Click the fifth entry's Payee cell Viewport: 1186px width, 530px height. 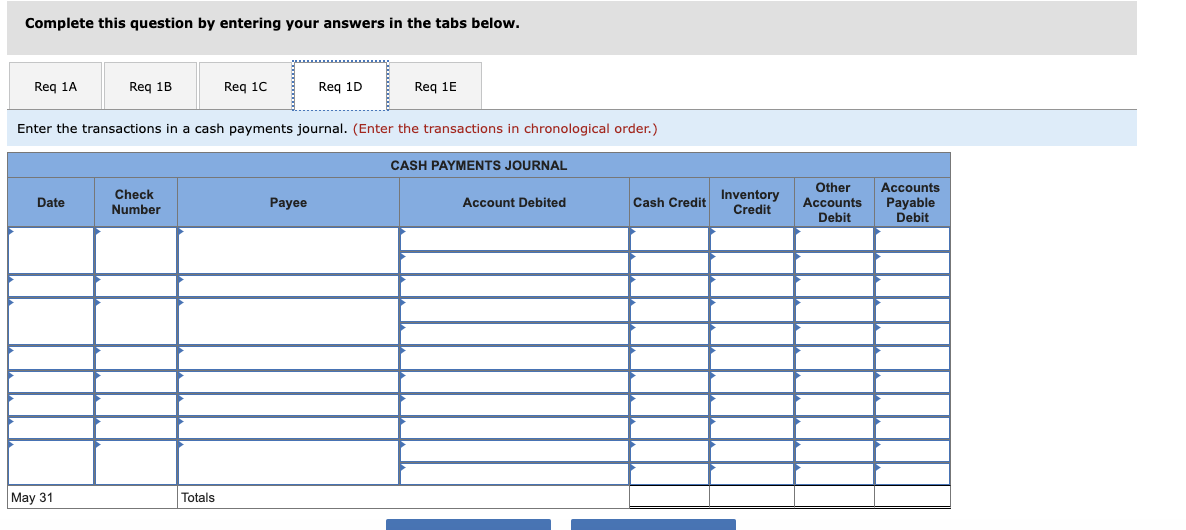point(288,382)
